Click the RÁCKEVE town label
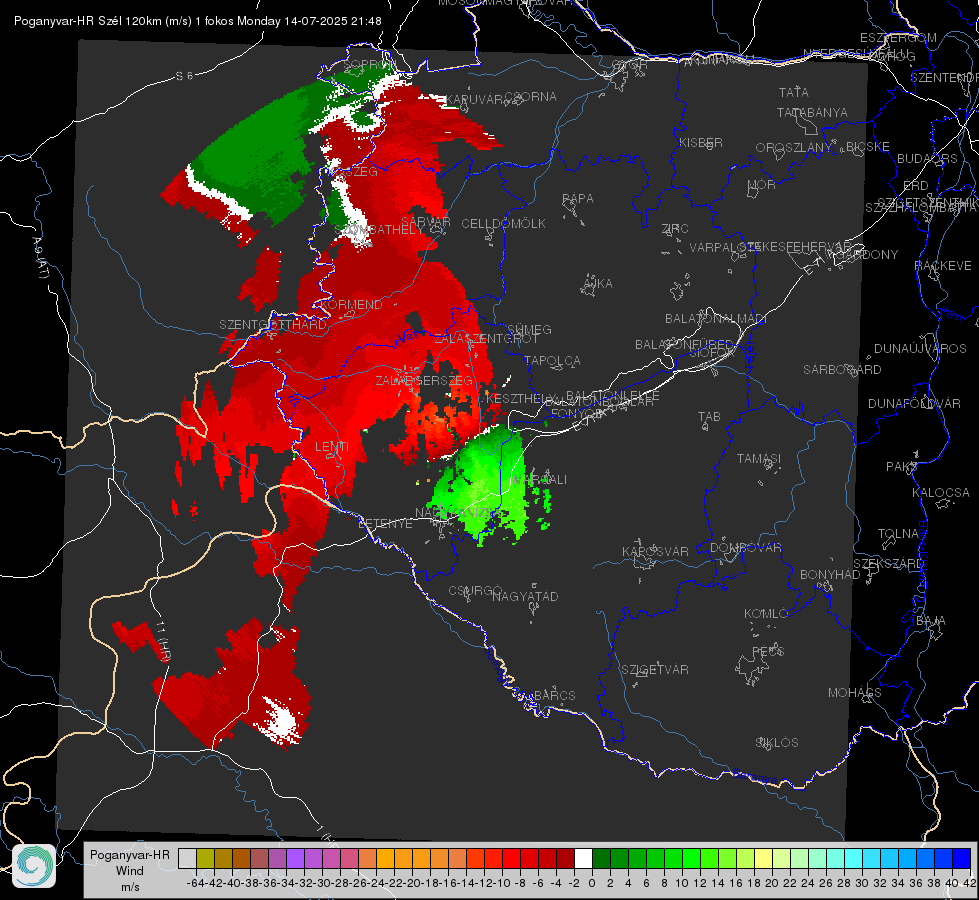Image resolution: width=979 pixels, height=900 pixels. coord(943,266)
